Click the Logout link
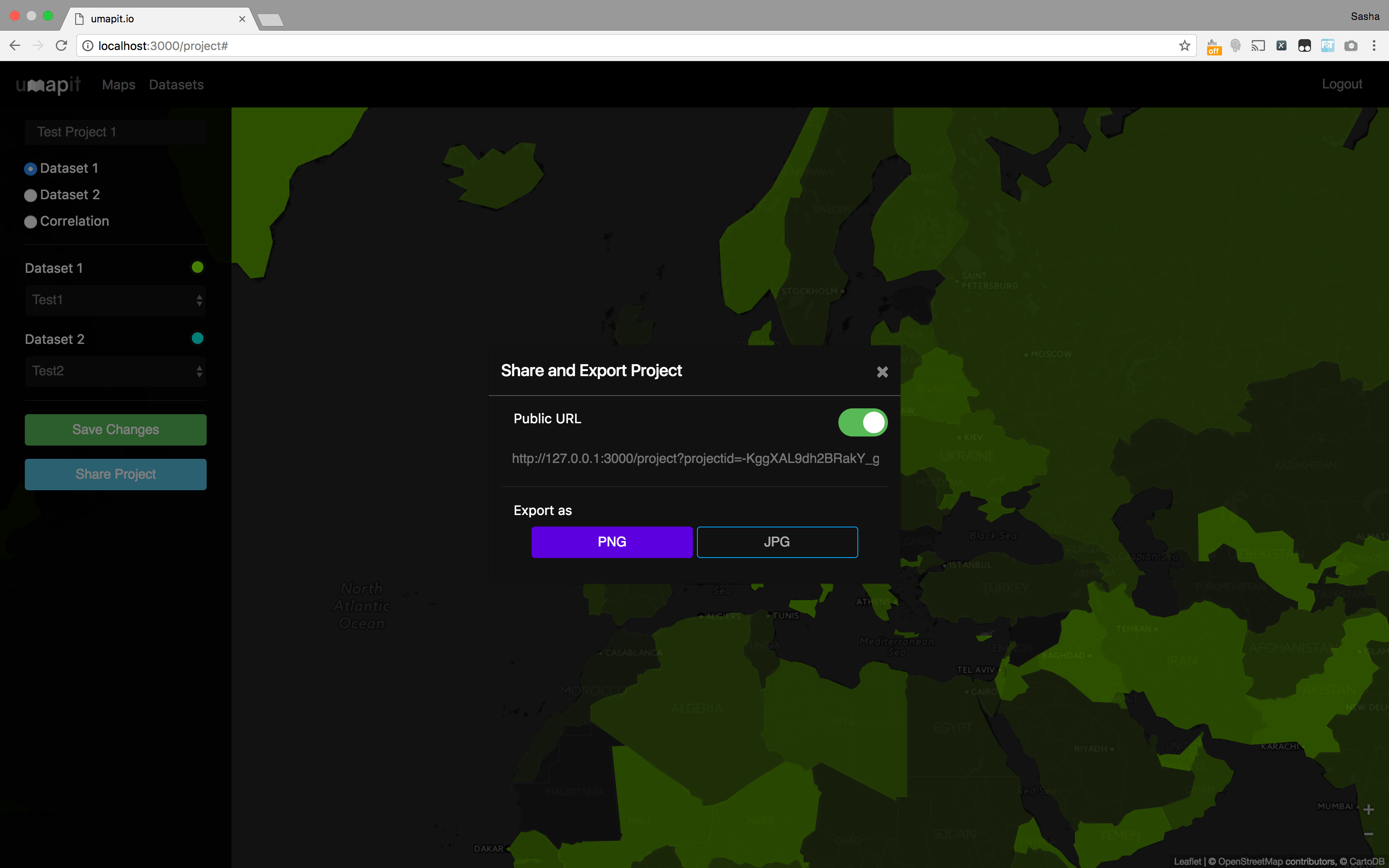This screenshot has height=868, width=1389. coord(1342,84)
